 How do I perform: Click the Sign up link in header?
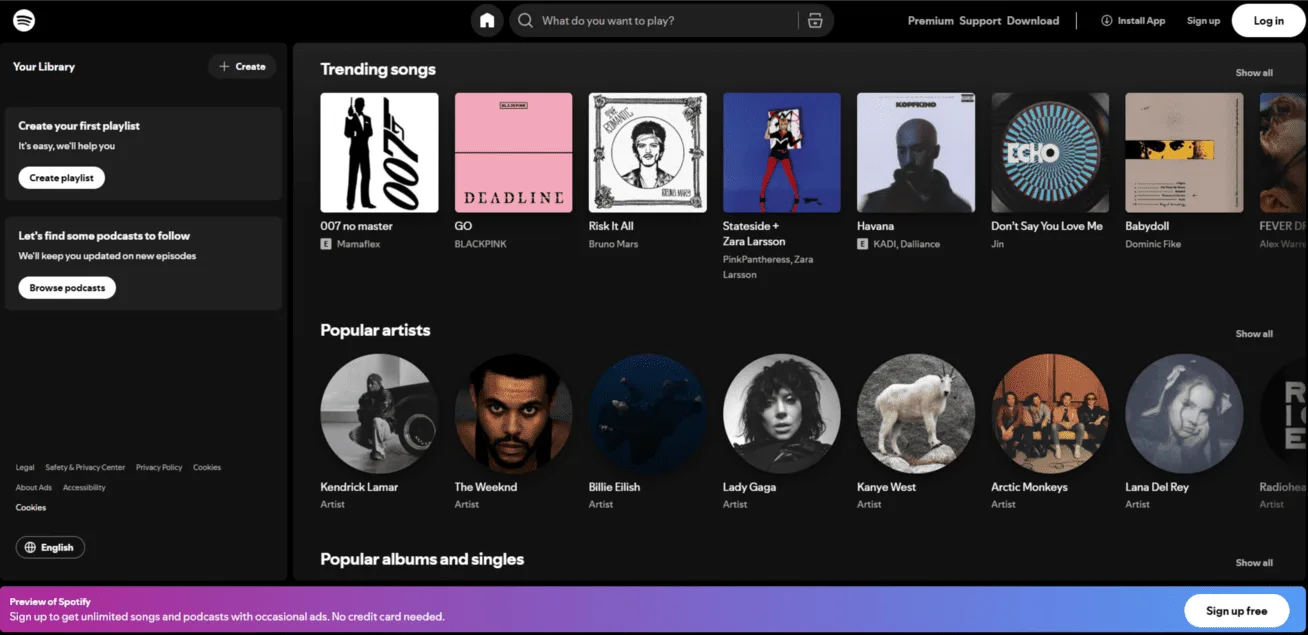coord(1203,20)
